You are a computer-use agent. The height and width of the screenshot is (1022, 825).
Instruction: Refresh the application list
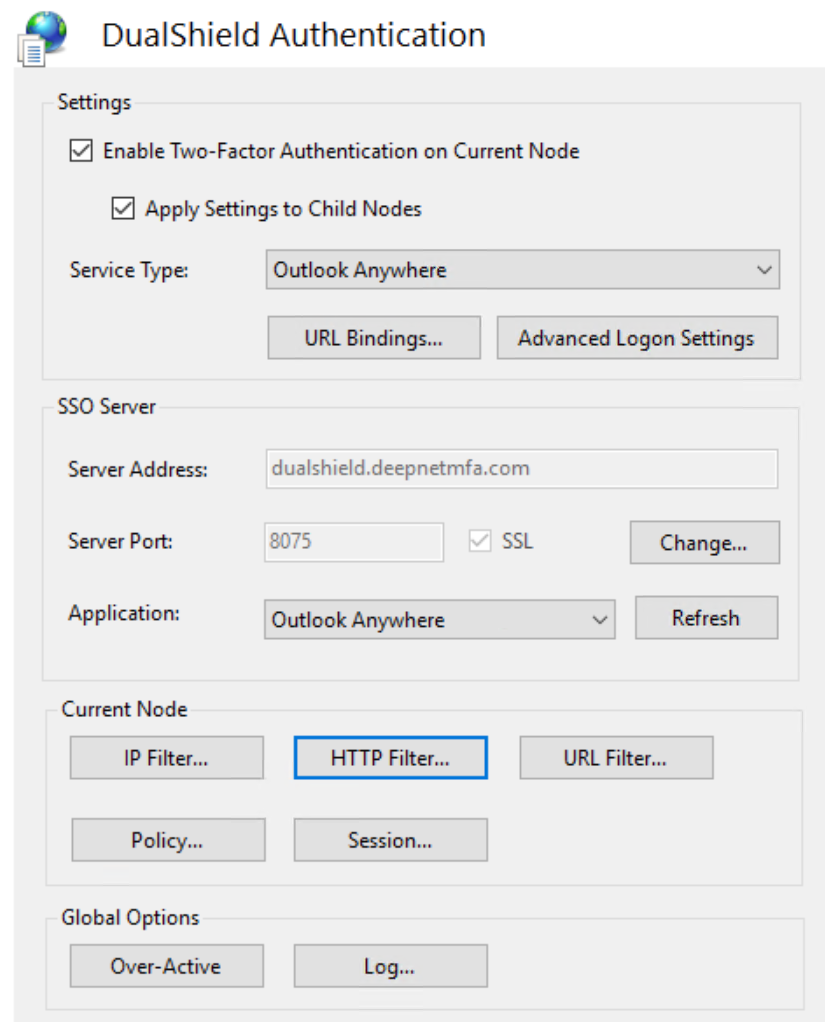click(705, 618)
